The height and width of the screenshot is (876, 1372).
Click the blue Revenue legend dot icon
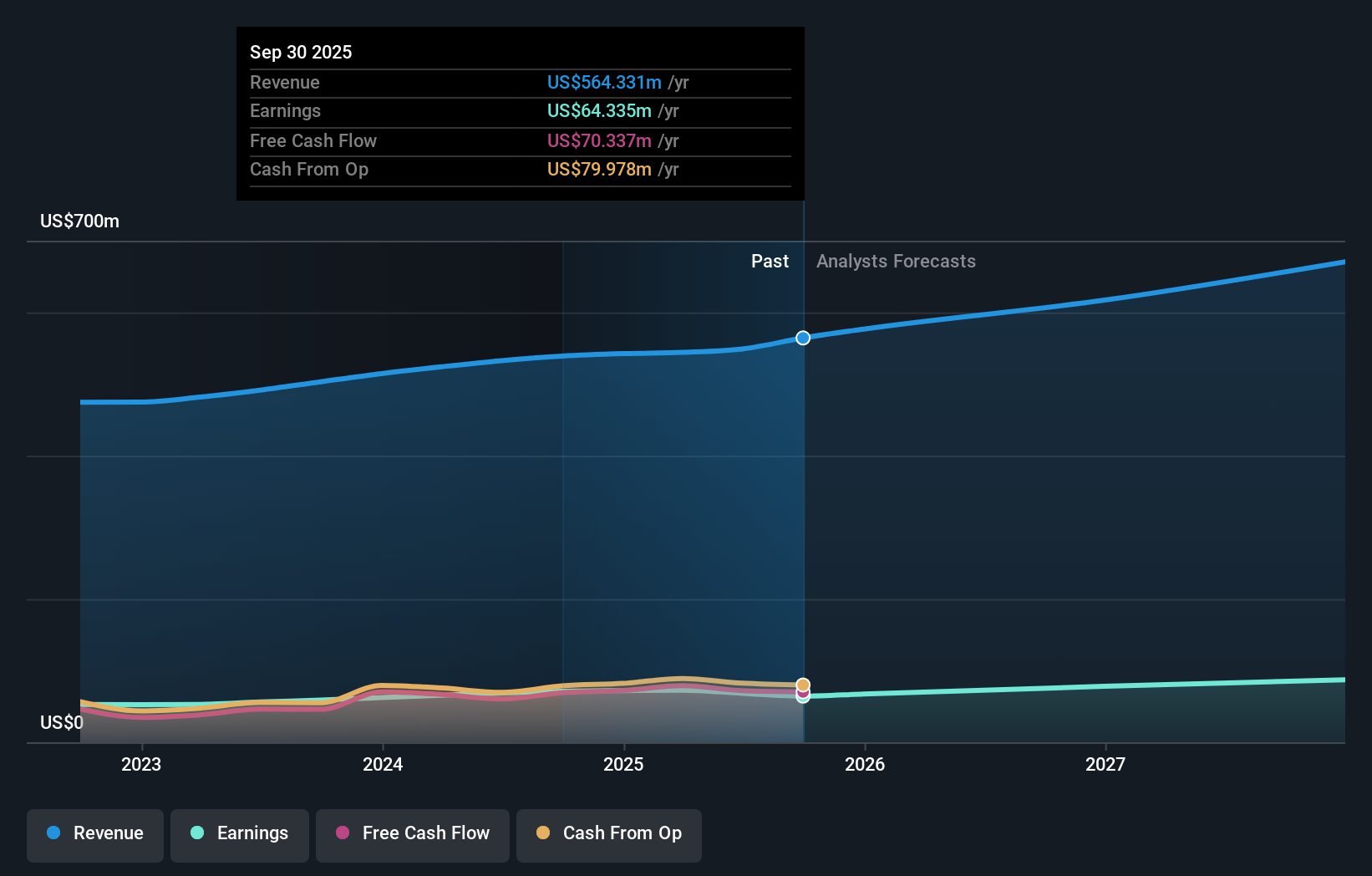tap(53, 833)
